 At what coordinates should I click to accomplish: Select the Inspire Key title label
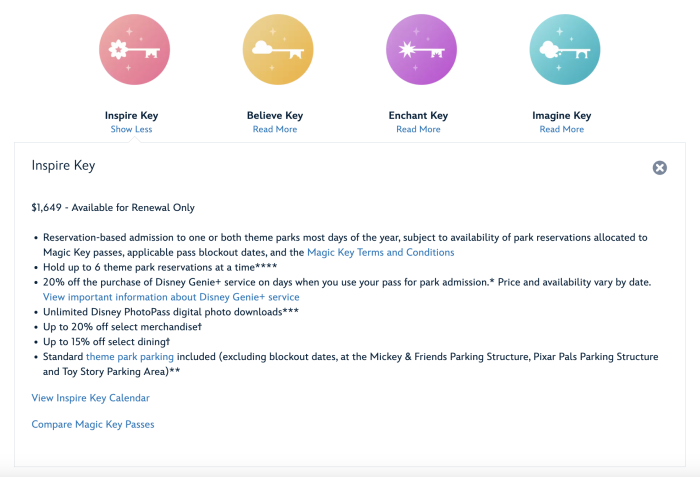(132, 116)
